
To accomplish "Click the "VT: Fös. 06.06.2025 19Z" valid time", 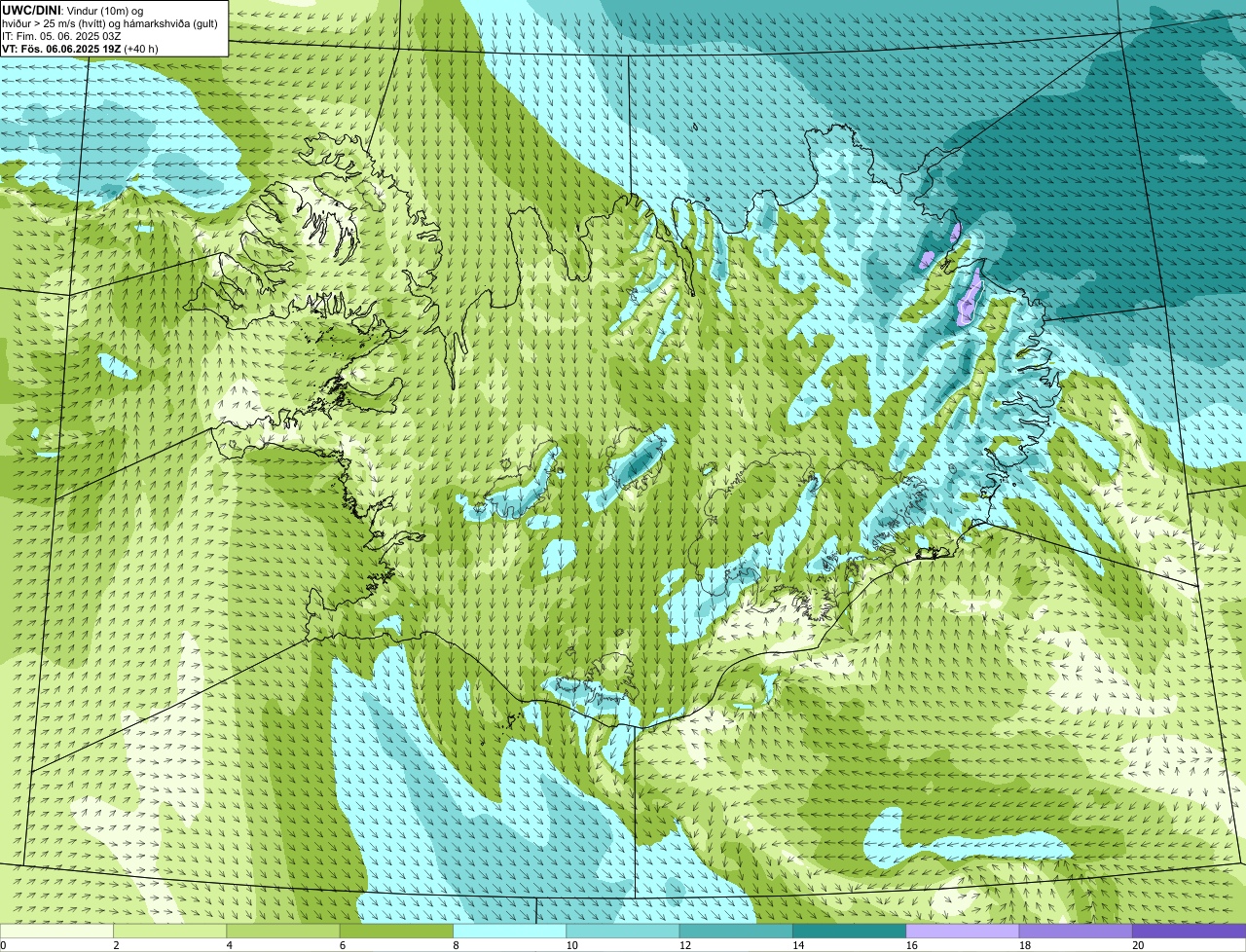I will click(61, 48).
